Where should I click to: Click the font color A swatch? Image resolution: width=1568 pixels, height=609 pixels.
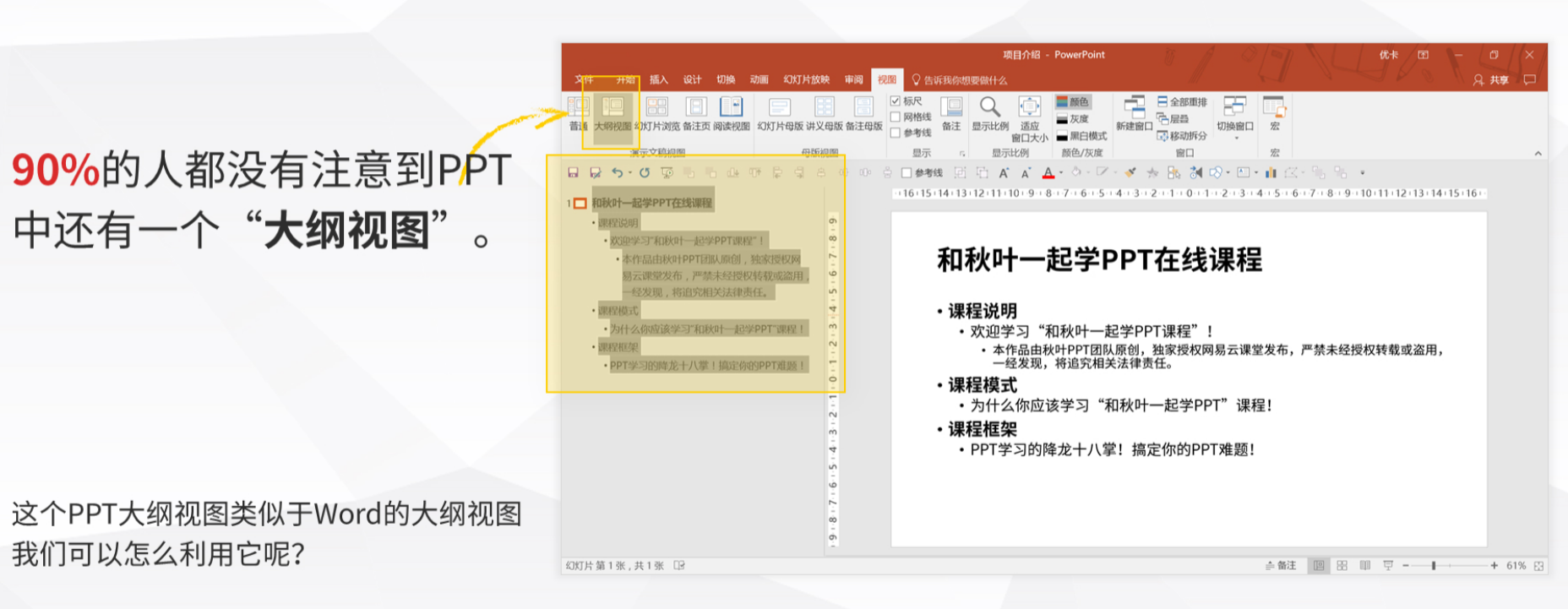click(1048, 172)
